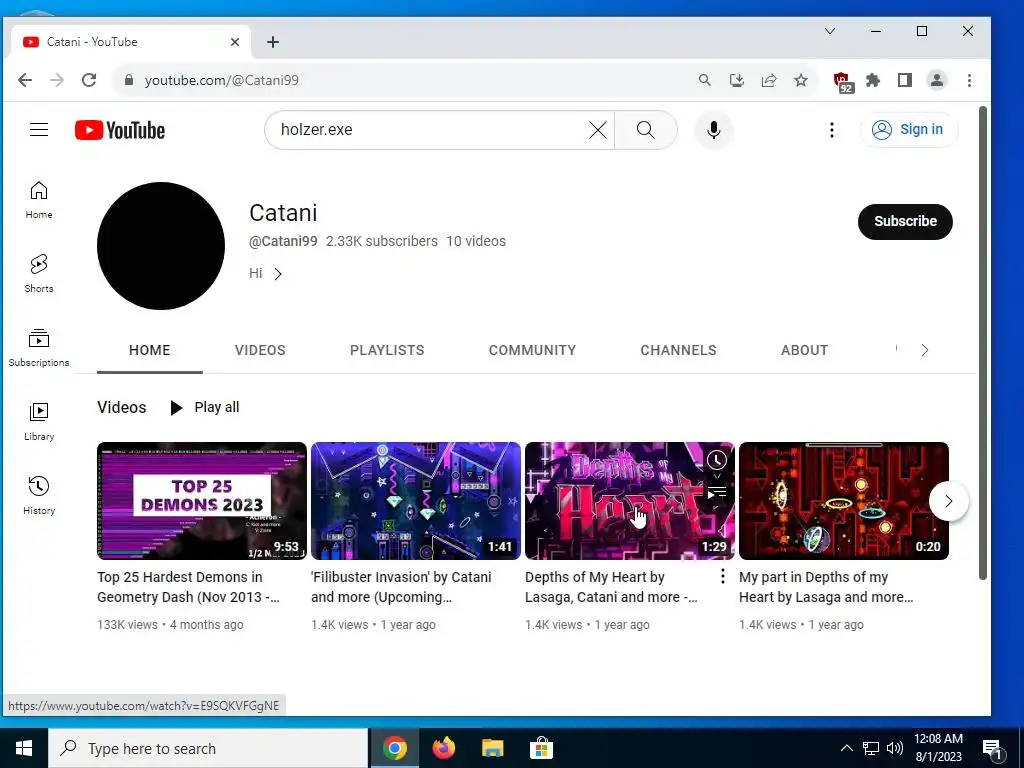This screenshot has height=768, width=1024.
Task: Click the share page icon in address bar
Action: tap(769, 80)
